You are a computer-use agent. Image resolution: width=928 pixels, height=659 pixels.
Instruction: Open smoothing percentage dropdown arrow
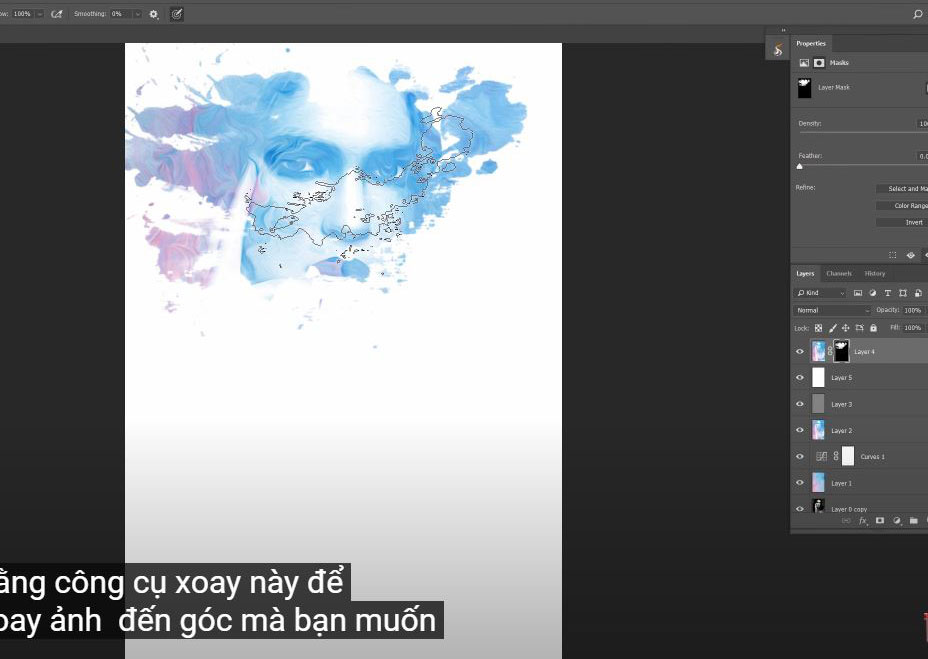[137, 14]
